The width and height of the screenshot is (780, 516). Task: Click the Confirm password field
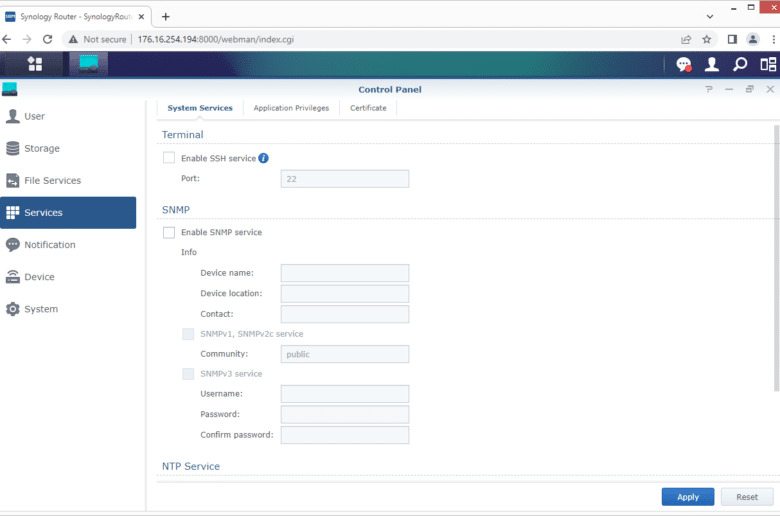tap(345, 435)
